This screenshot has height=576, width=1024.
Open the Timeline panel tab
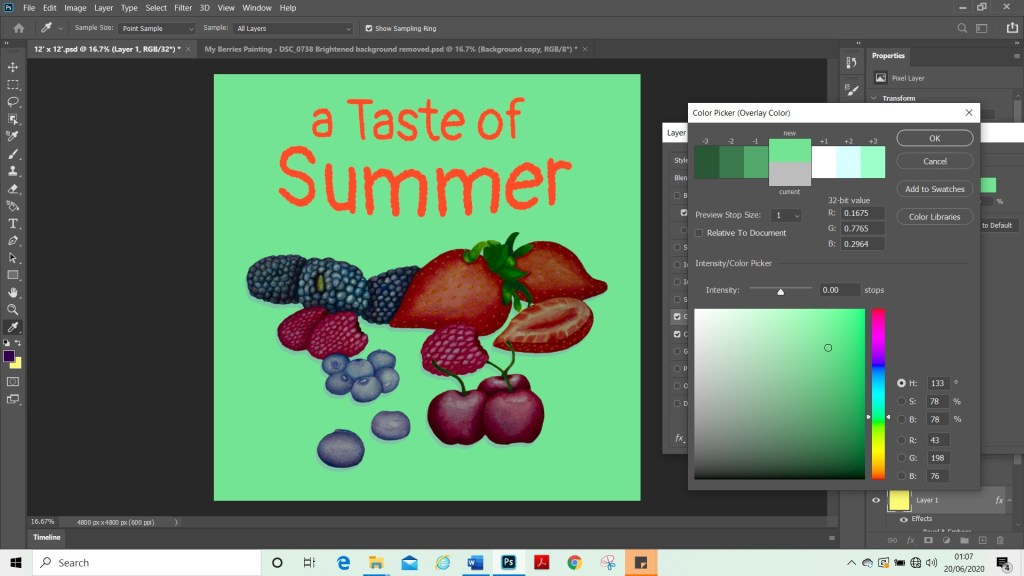click(x=47, y=537)
